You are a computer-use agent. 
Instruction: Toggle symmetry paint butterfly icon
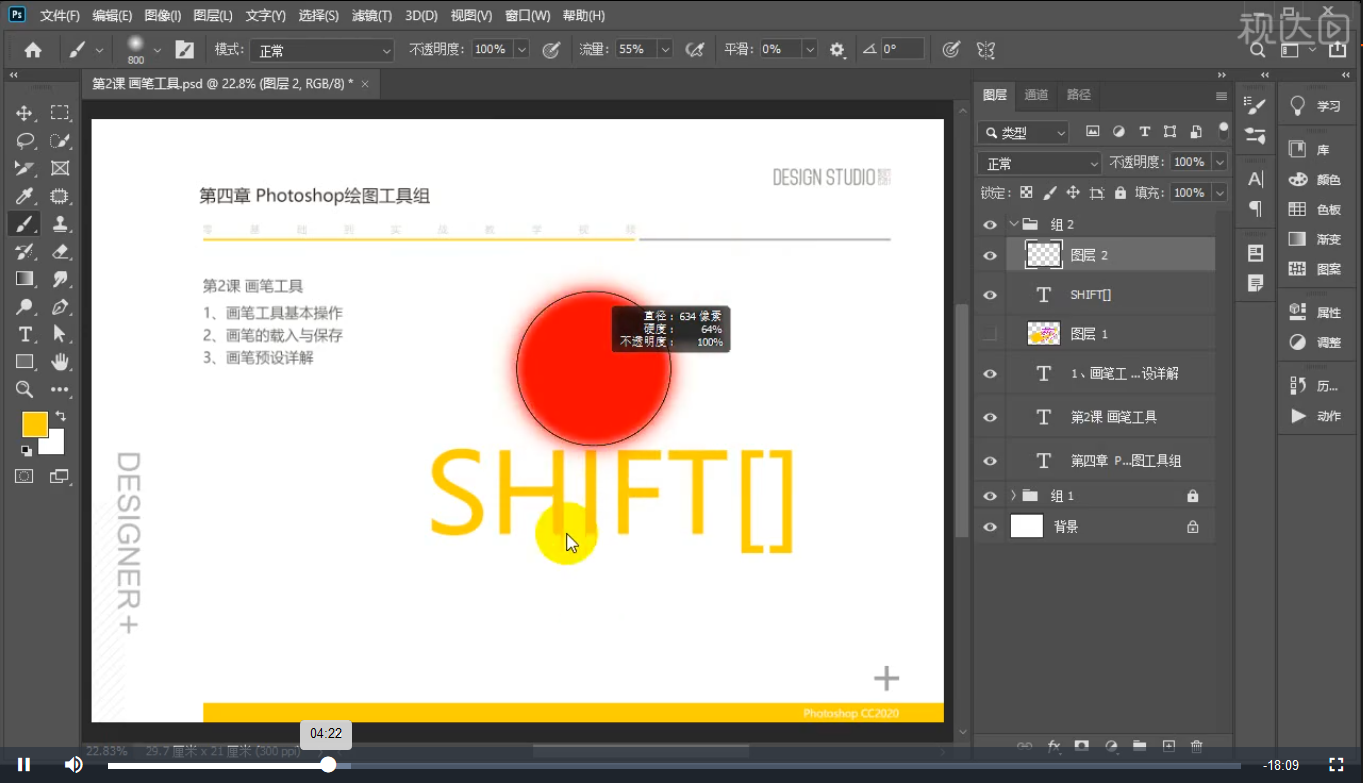click(985, 49)
